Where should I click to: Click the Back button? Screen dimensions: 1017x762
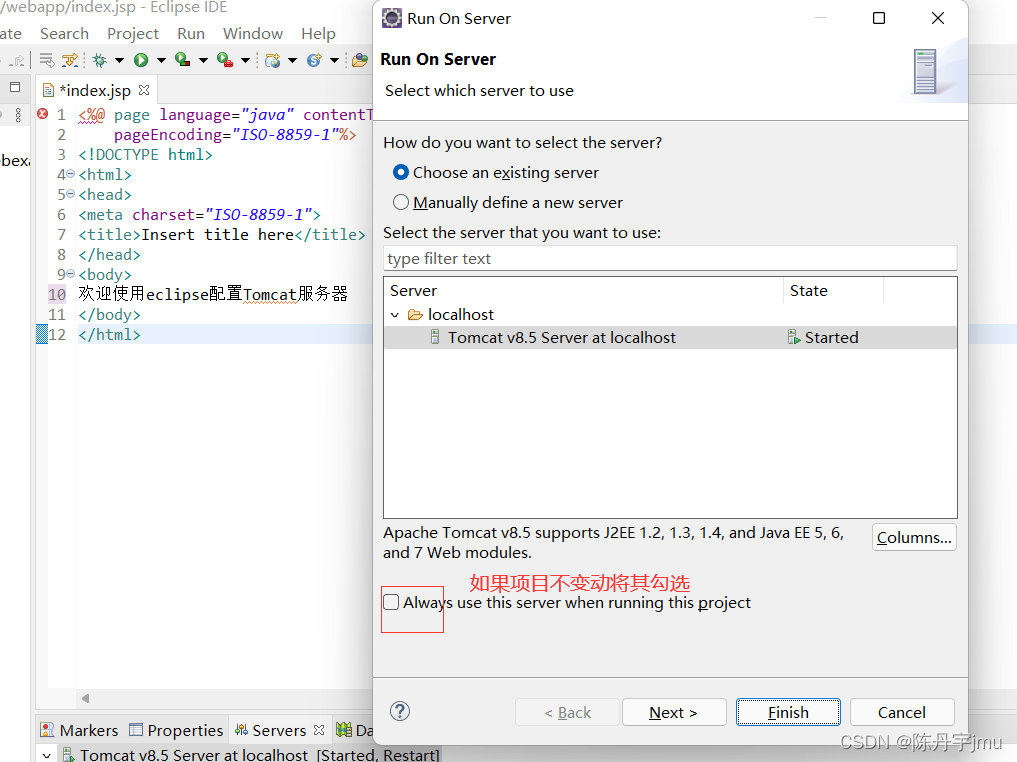click(568, 712)
